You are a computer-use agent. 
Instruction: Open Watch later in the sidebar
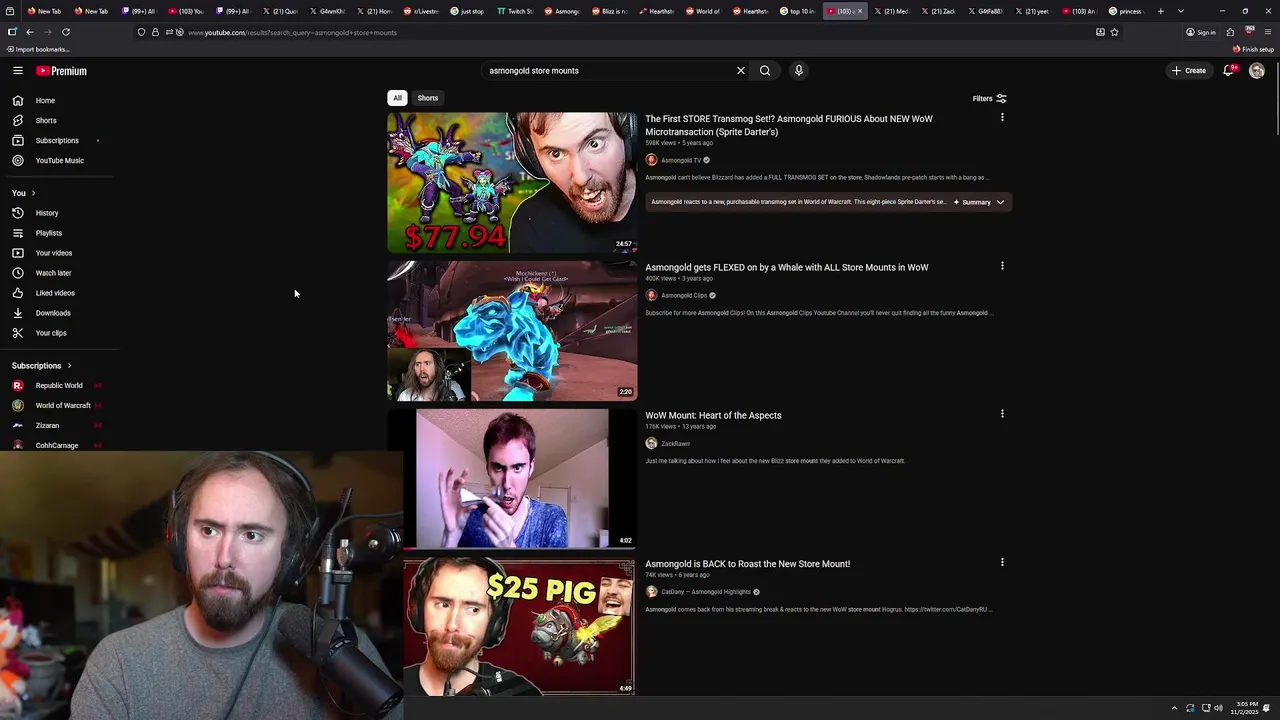[x=53, y=273]
